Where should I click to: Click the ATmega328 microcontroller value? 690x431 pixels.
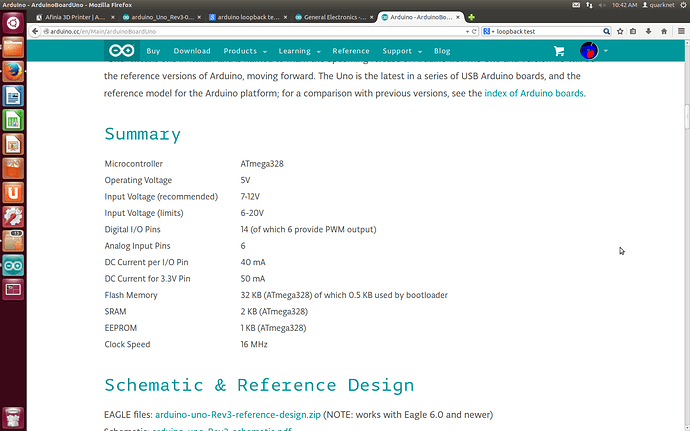tap(262, 164)
